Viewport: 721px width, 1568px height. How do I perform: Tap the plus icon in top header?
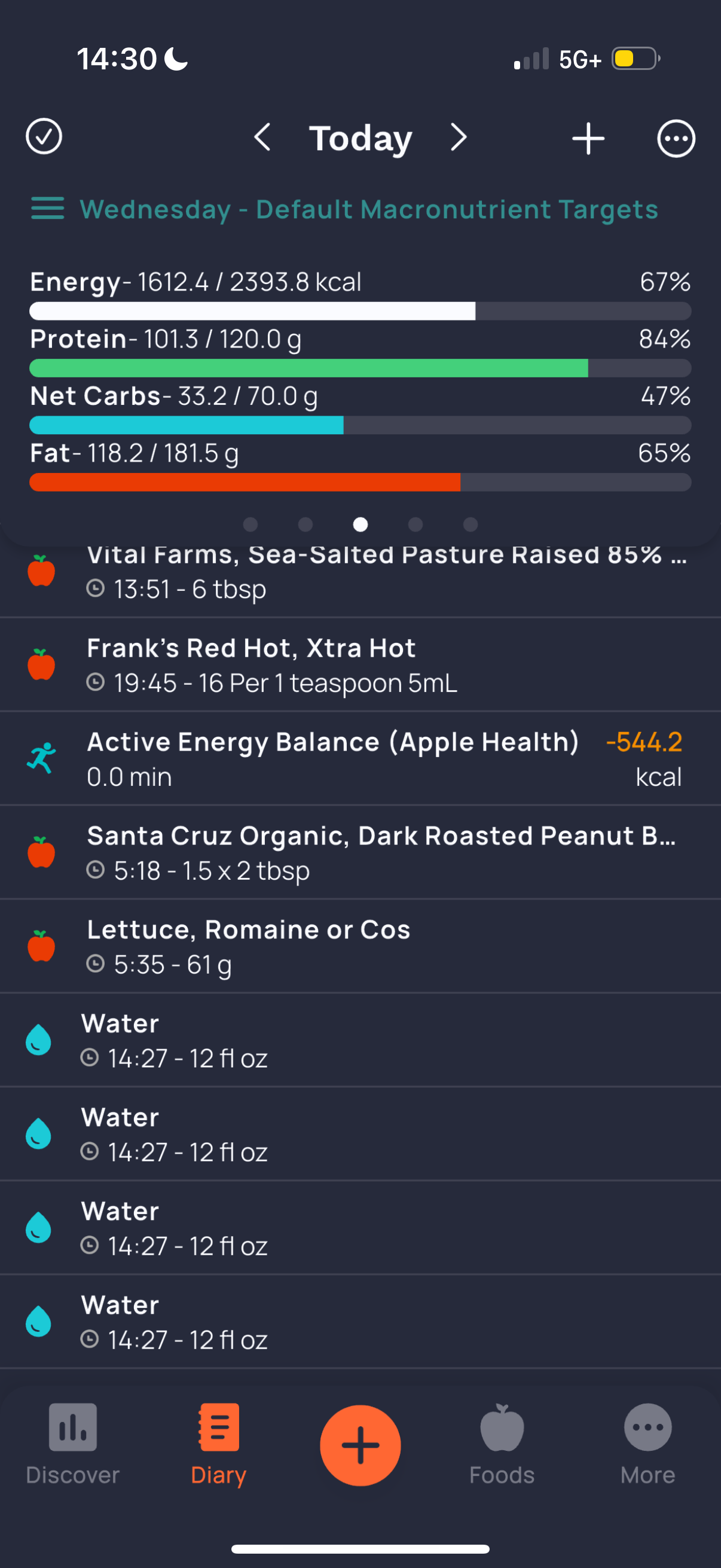588,138
